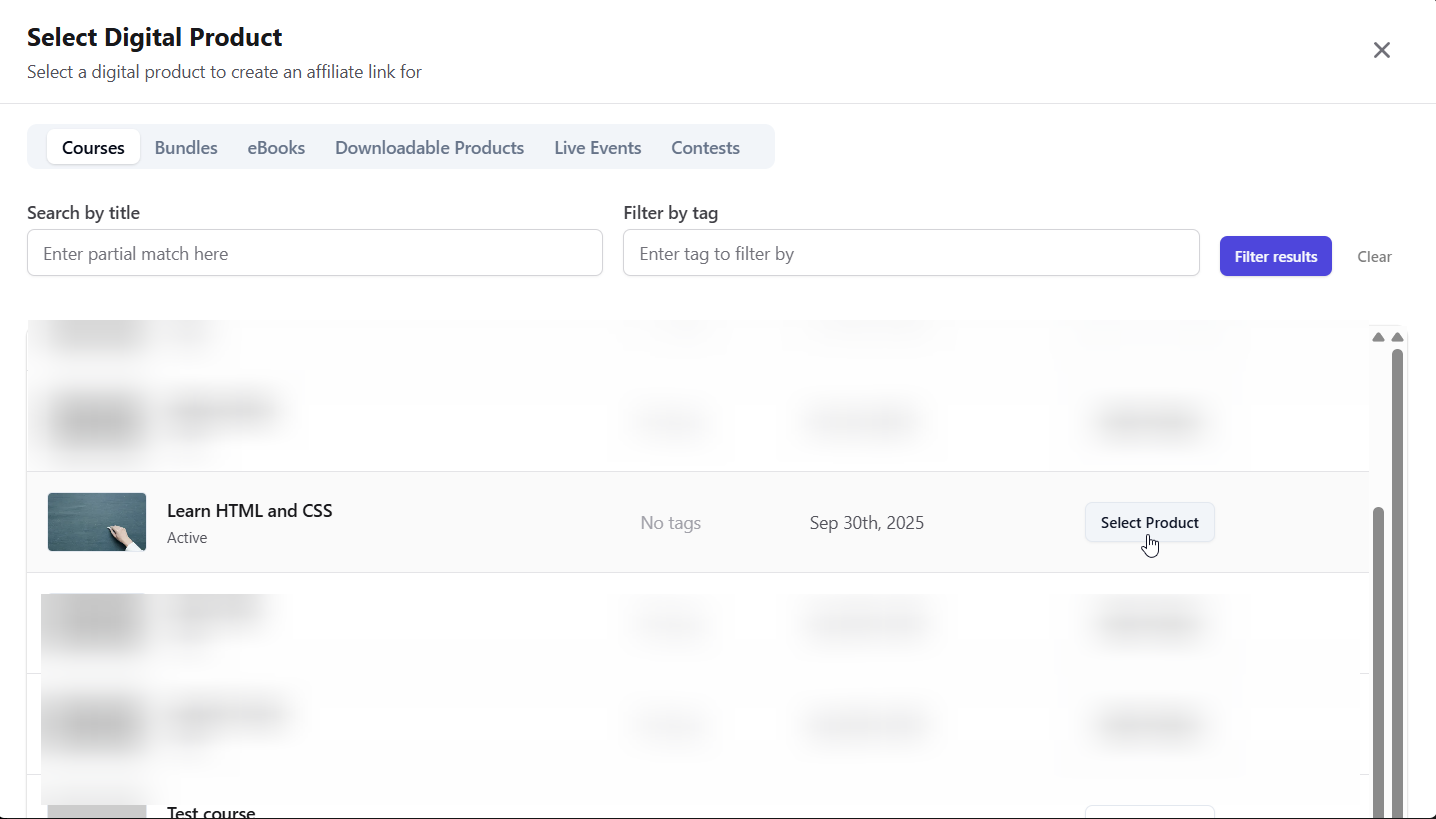
Task: Close the Select Digital Product dialog
Action: point(1381,50)
